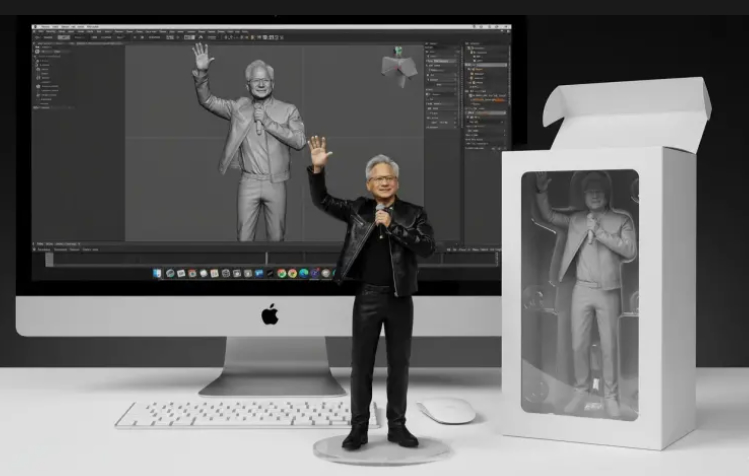
Task: Open the first dropdown in the properties panel
Action: 441,62
